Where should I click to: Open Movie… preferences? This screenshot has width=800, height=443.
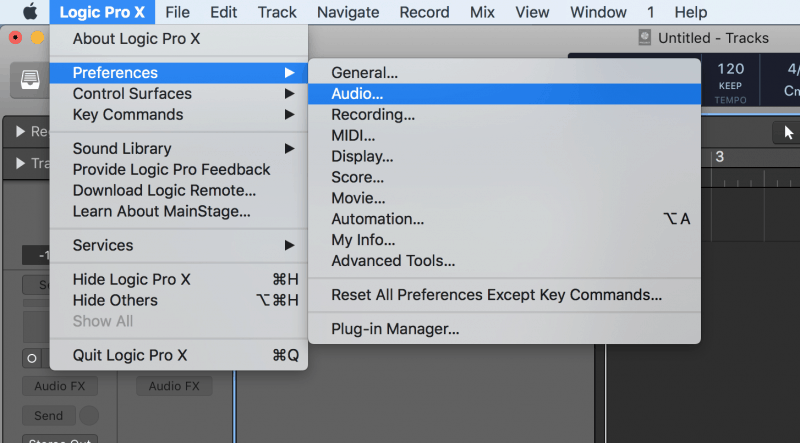504,198
